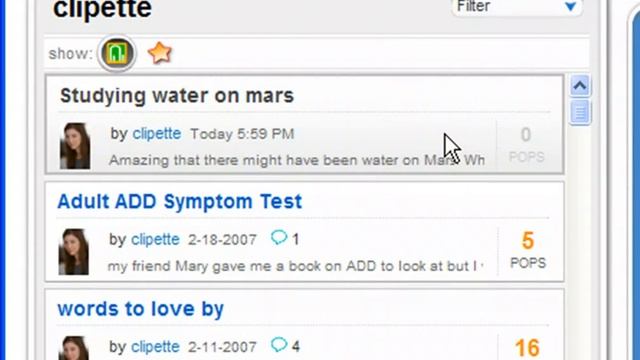Open the words to love by clip

coord(140,309)
